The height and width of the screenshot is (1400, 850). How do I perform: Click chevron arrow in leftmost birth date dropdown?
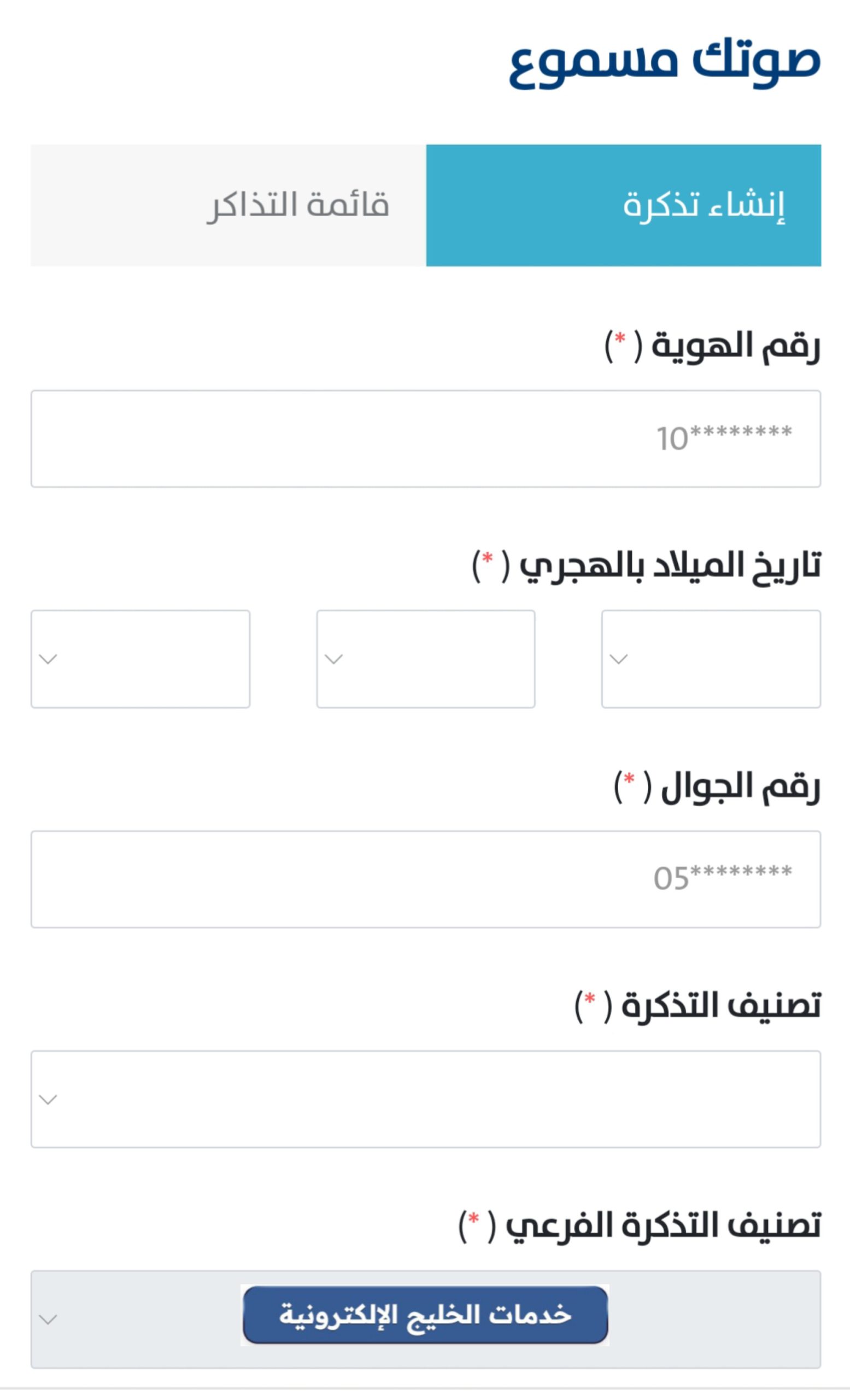tap(48, 659)
